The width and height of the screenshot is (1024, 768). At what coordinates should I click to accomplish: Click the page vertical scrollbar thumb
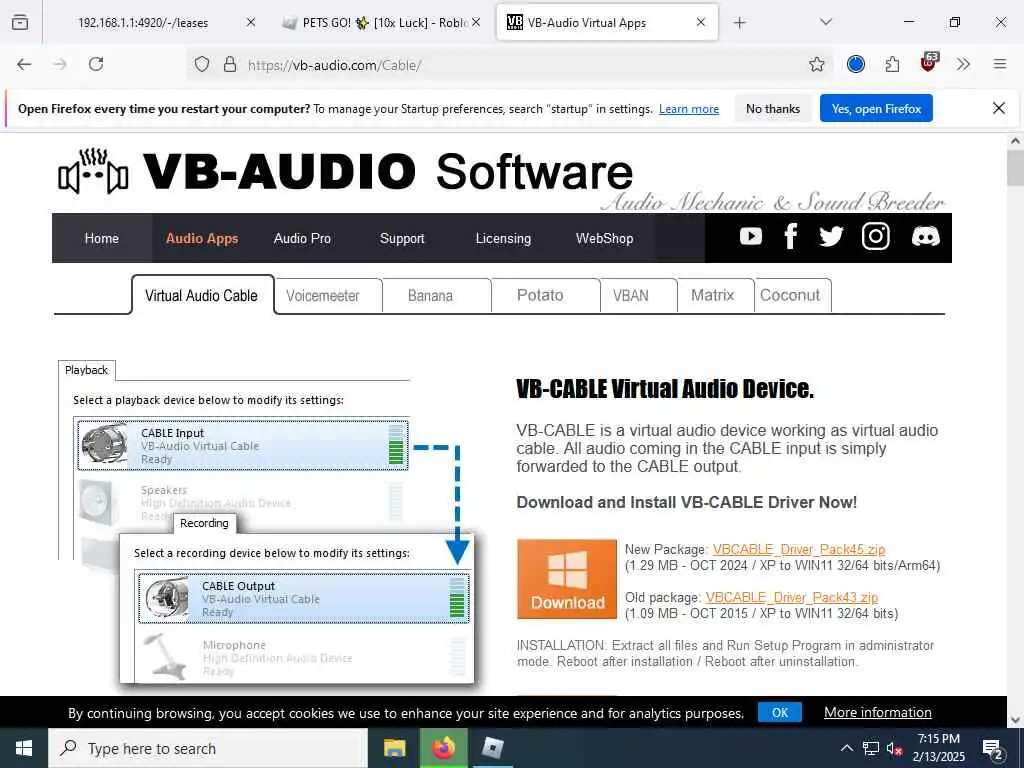pyautogui.click(x=1016, y=168)
